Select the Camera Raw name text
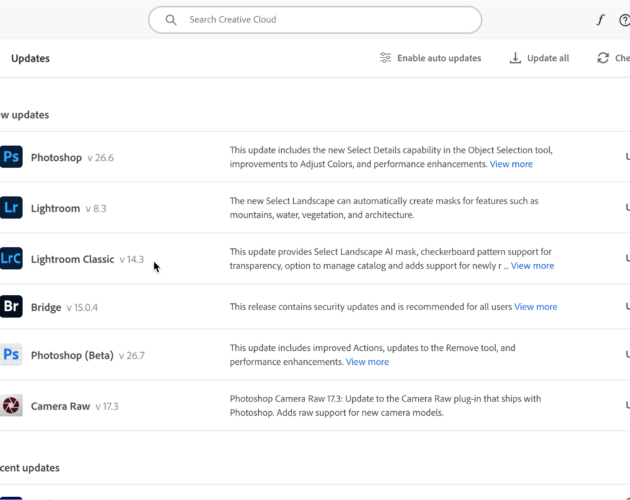 click(60, 406)
